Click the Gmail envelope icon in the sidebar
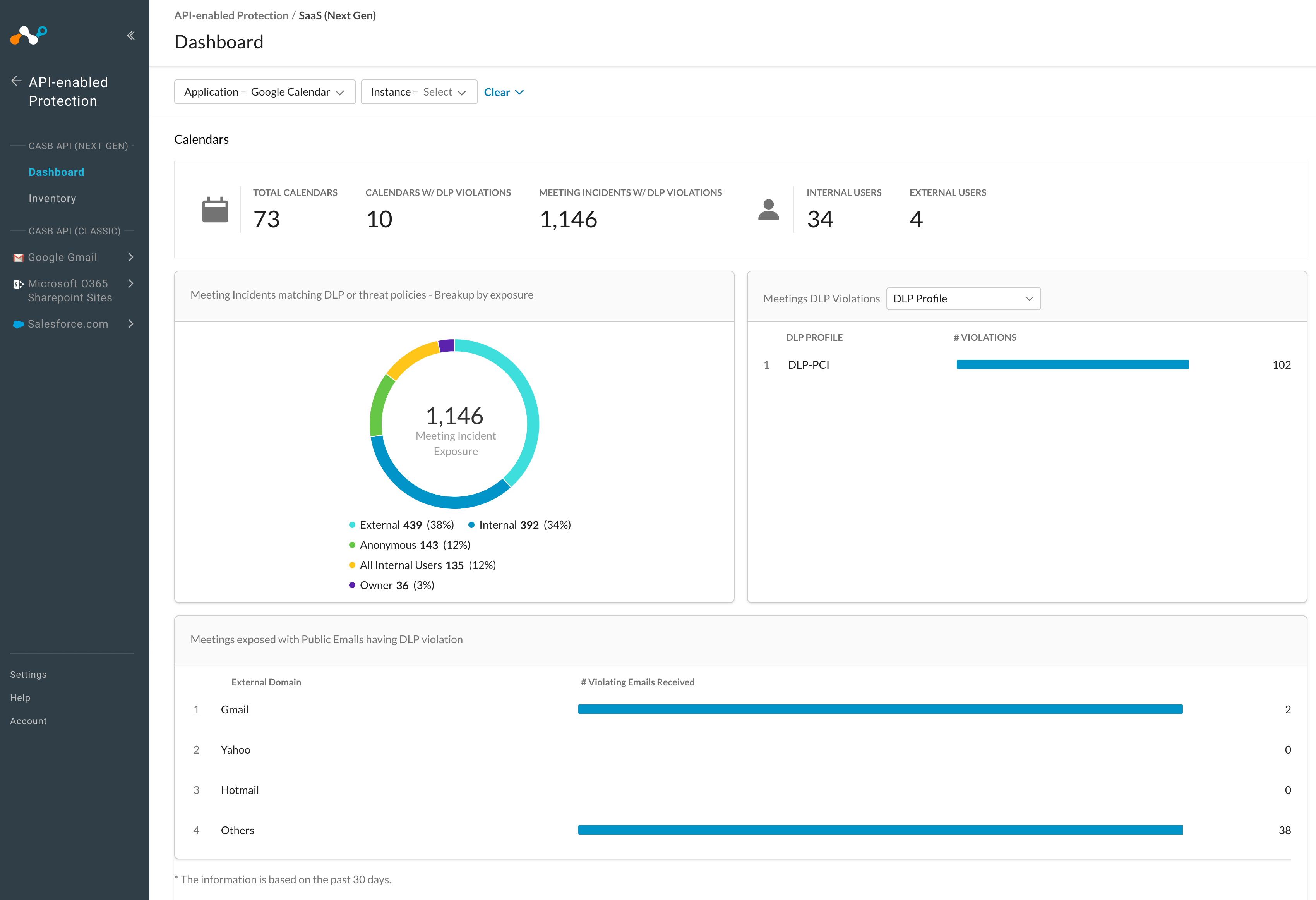Screen dimensions: 1316x900 17,257
